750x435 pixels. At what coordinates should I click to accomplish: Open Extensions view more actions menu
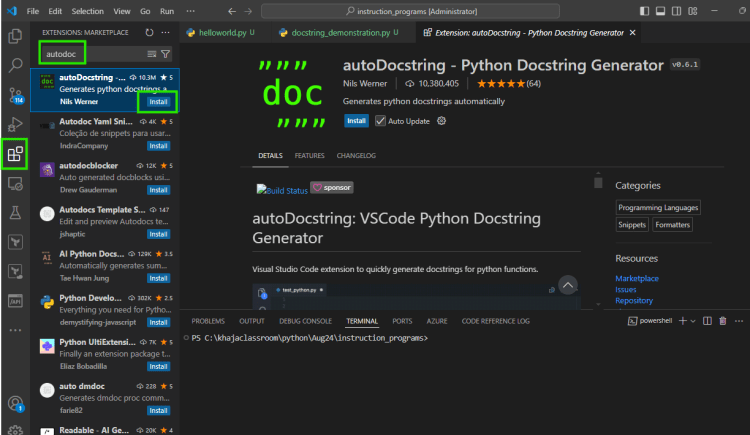click(165, 33)
